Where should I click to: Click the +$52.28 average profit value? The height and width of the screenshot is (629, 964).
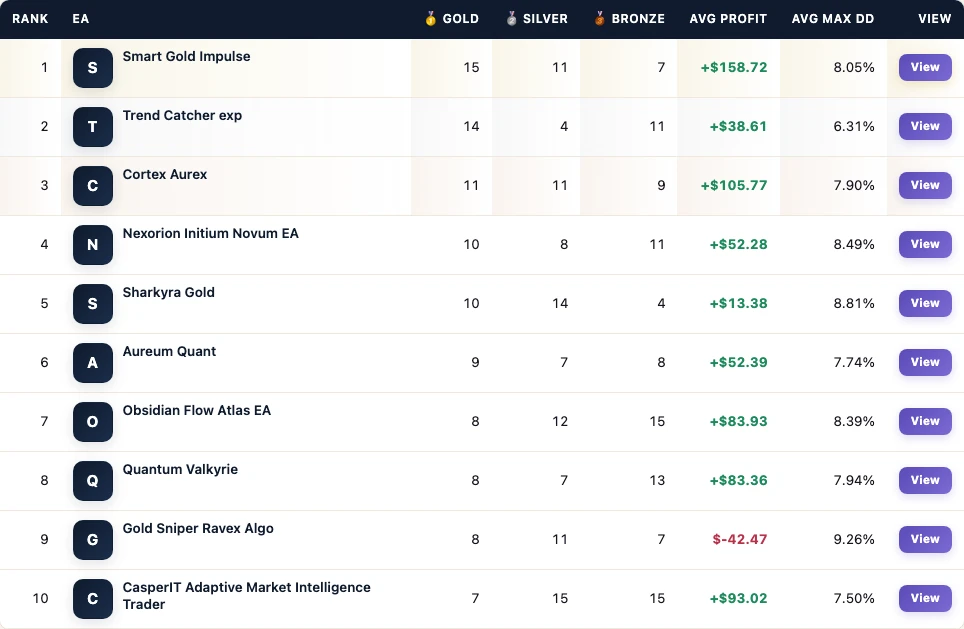pos(738,245)
